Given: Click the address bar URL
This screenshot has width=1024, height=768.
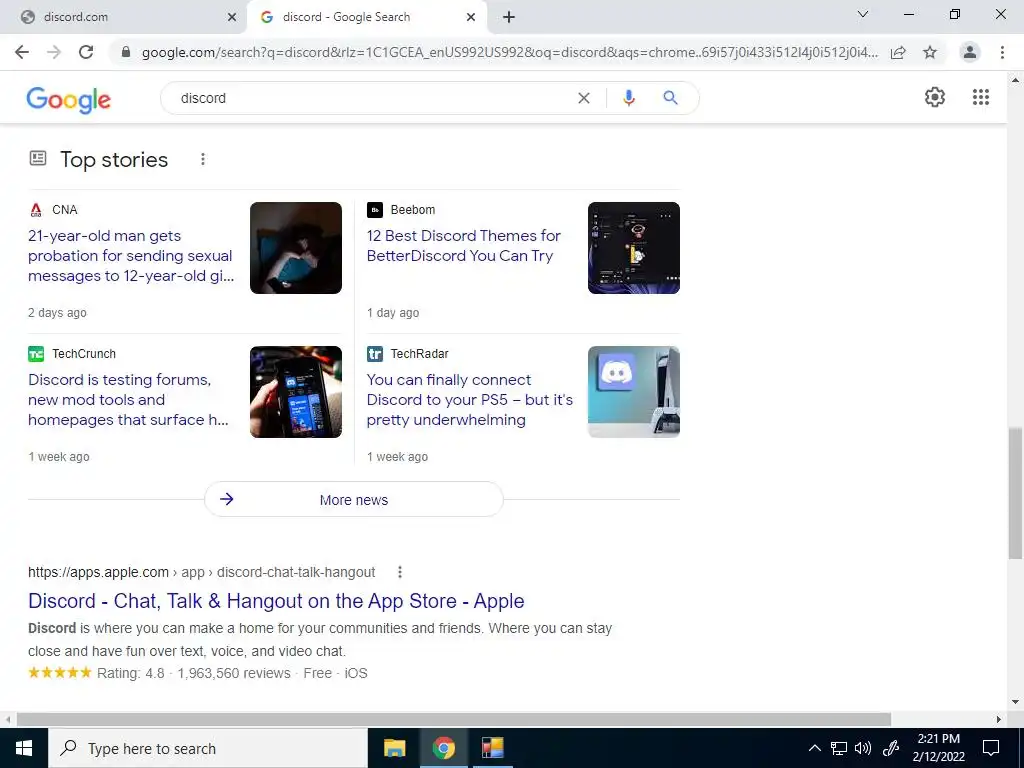Looking at the screenshot, I should point(509,52).
